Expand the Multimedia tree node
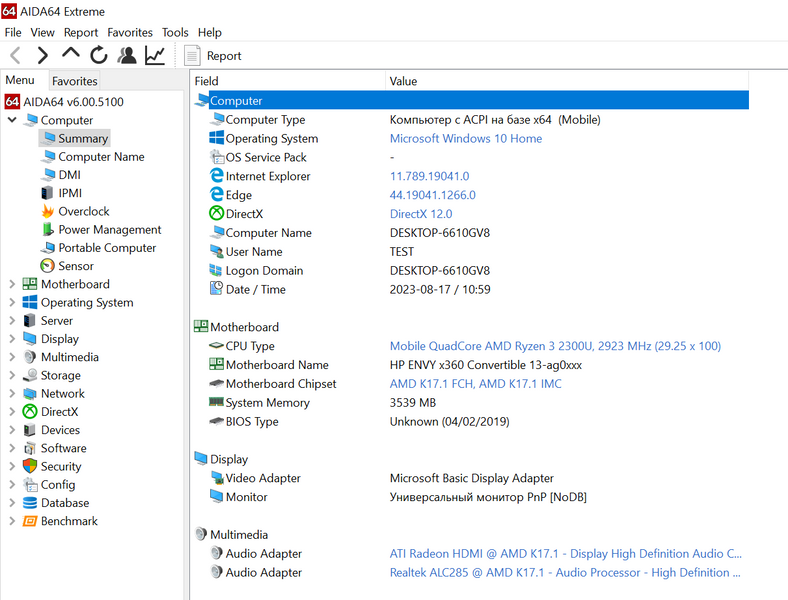This screenshot has width=788, height=600. click(x=12, y=357)
